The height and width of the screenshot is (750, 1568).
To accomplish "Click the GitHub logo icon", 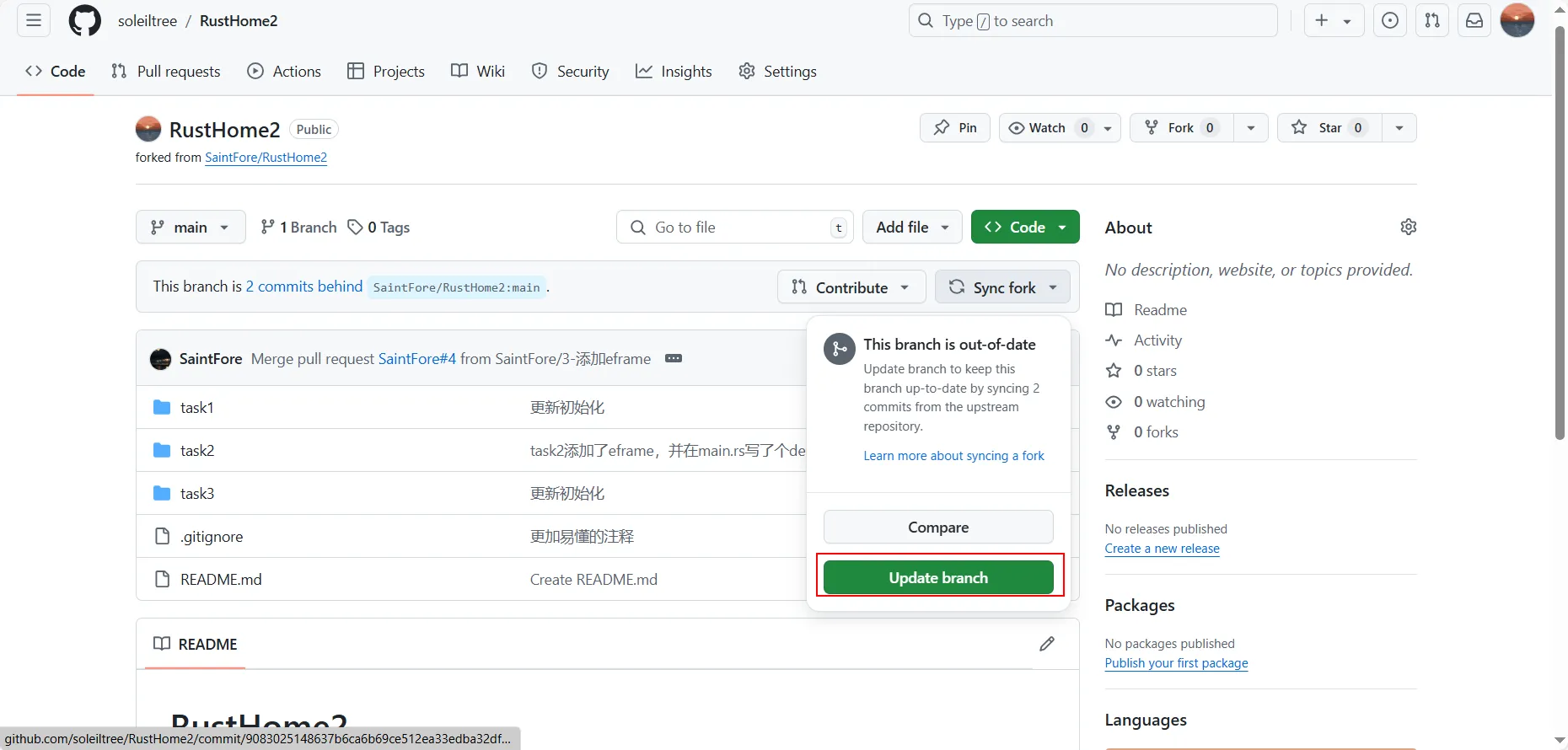I will pos(84,21).
